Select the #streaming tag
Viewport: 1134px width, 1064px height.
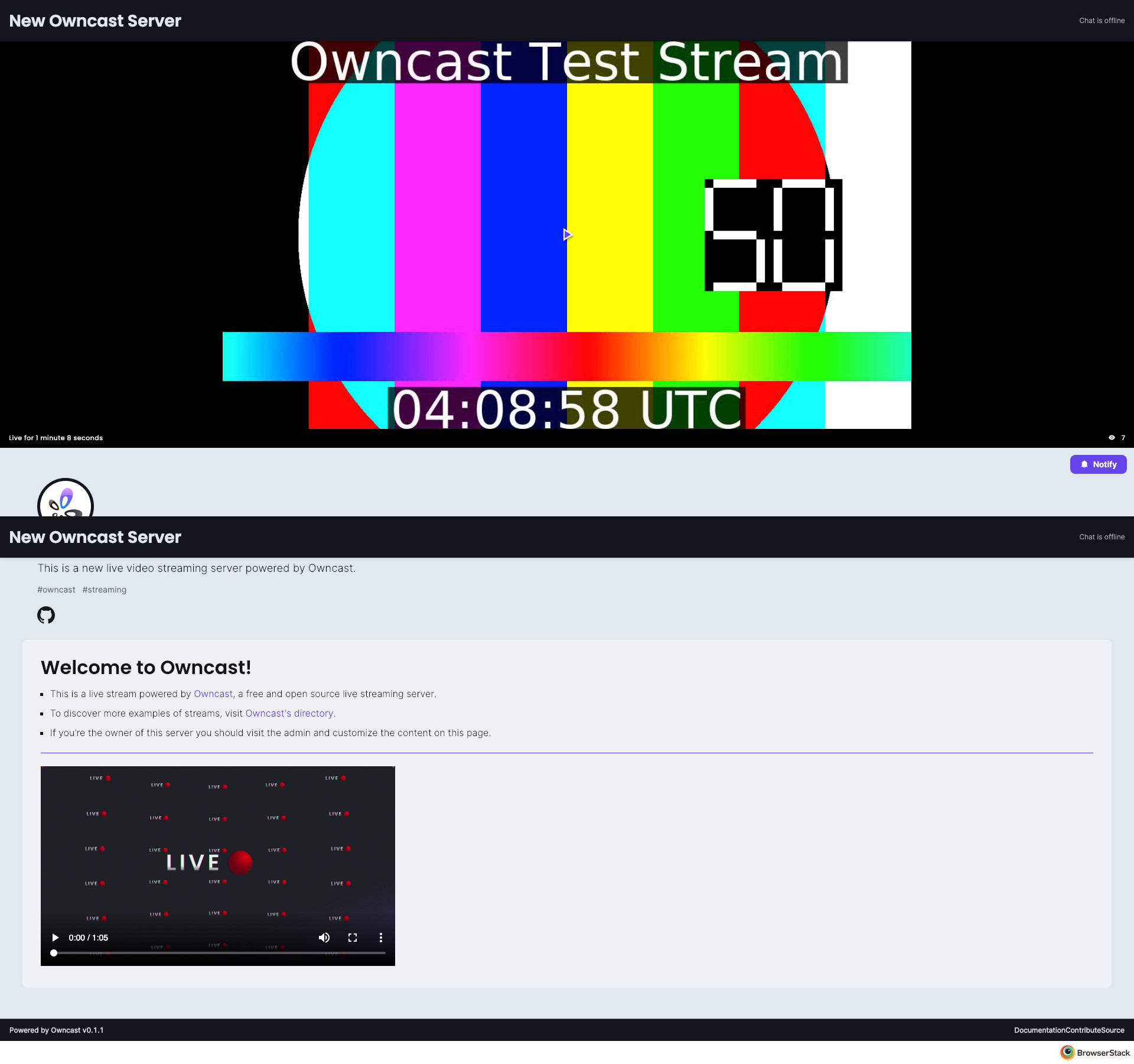point(105,590)
